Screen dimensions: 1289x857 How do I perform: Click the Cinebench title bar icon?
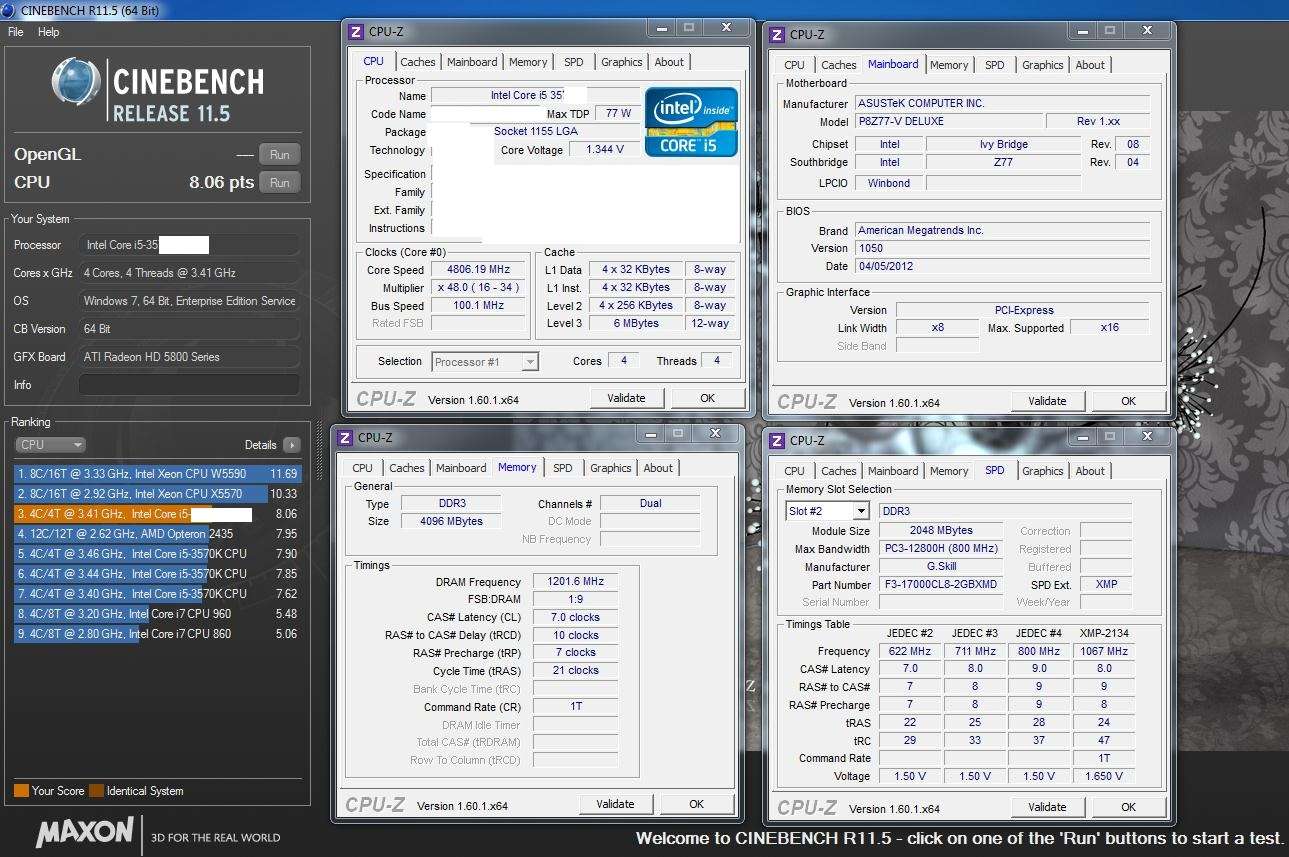point(9,11)
